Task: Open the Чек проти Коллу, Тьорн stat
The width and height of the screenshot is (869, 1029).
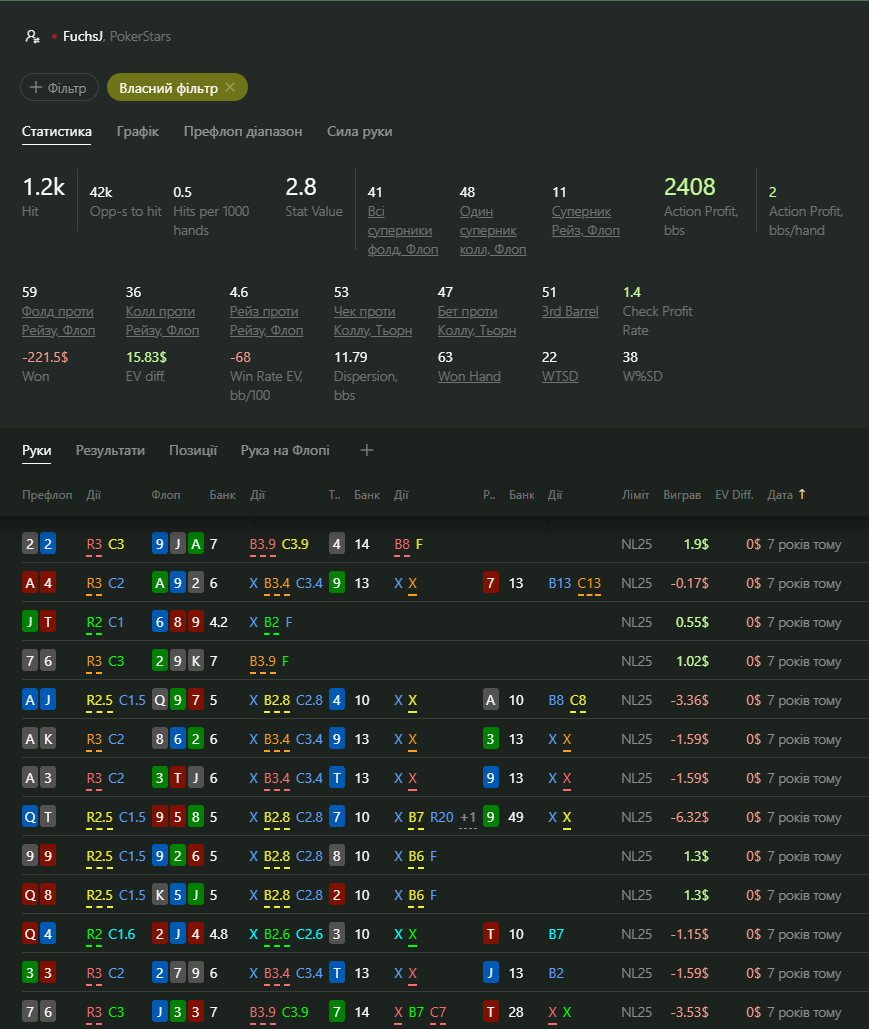Action: pos(373,321)
